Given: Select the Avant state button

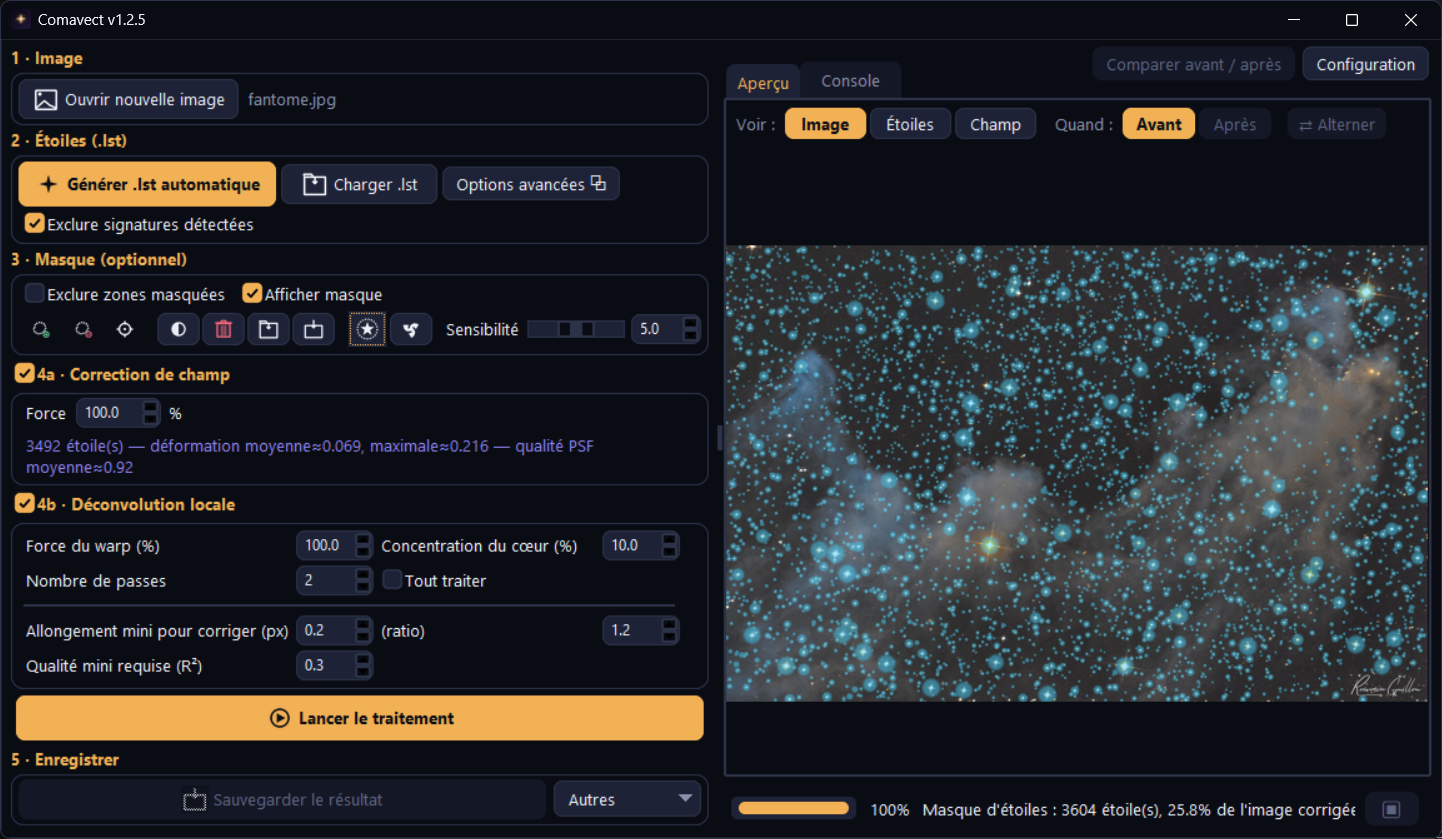Looking at the screenshot, I should [x=1159, y=124].
